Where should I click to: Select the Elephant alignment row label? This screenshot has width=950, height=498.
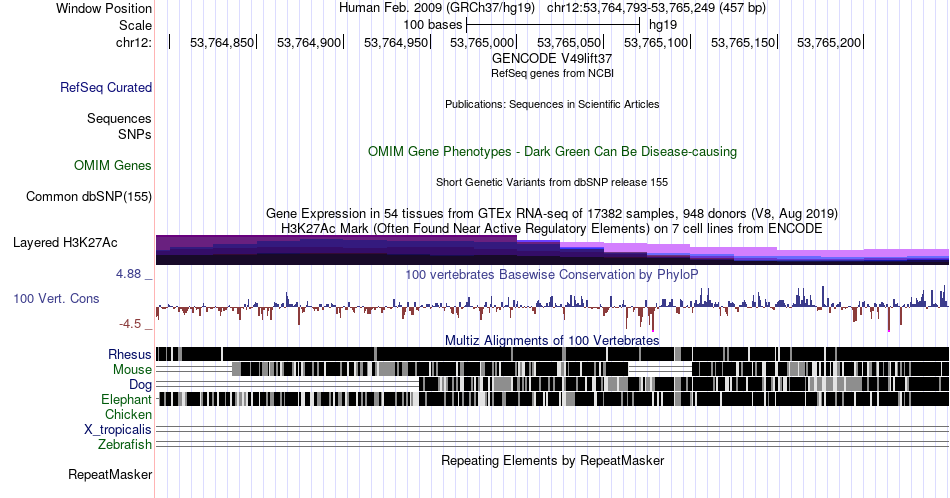click(127, 399)
